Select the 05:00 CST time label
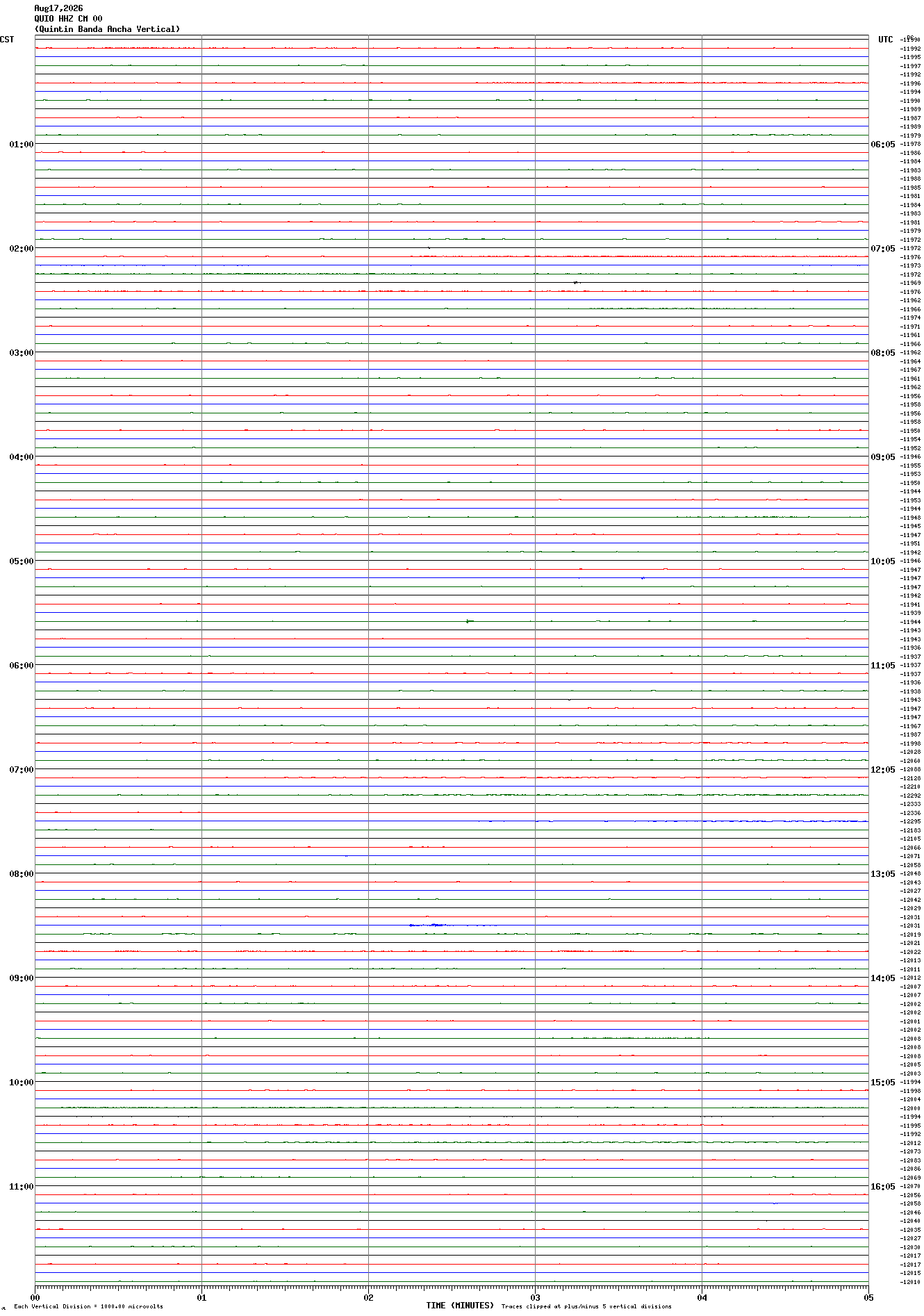The height and width of the screenshot is (1316, 924). point(22,561)
